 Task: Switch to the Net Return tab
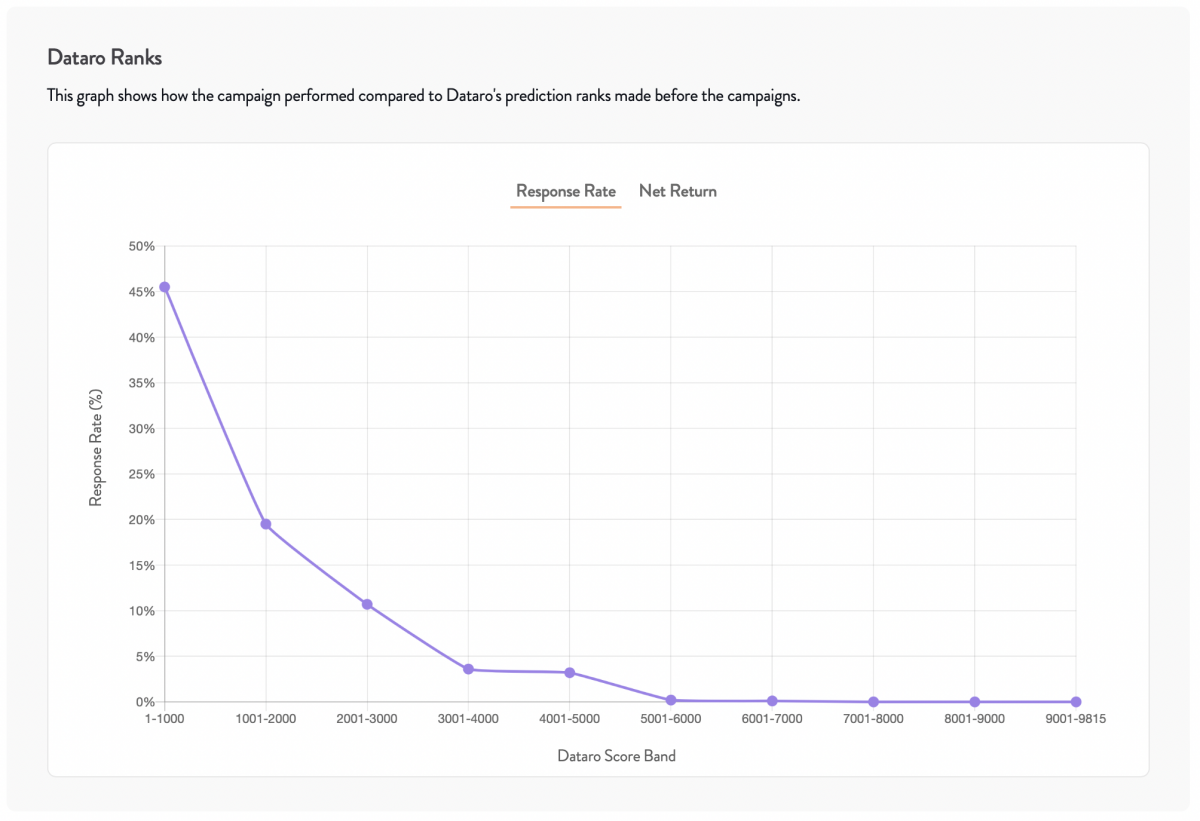(678, 191)
